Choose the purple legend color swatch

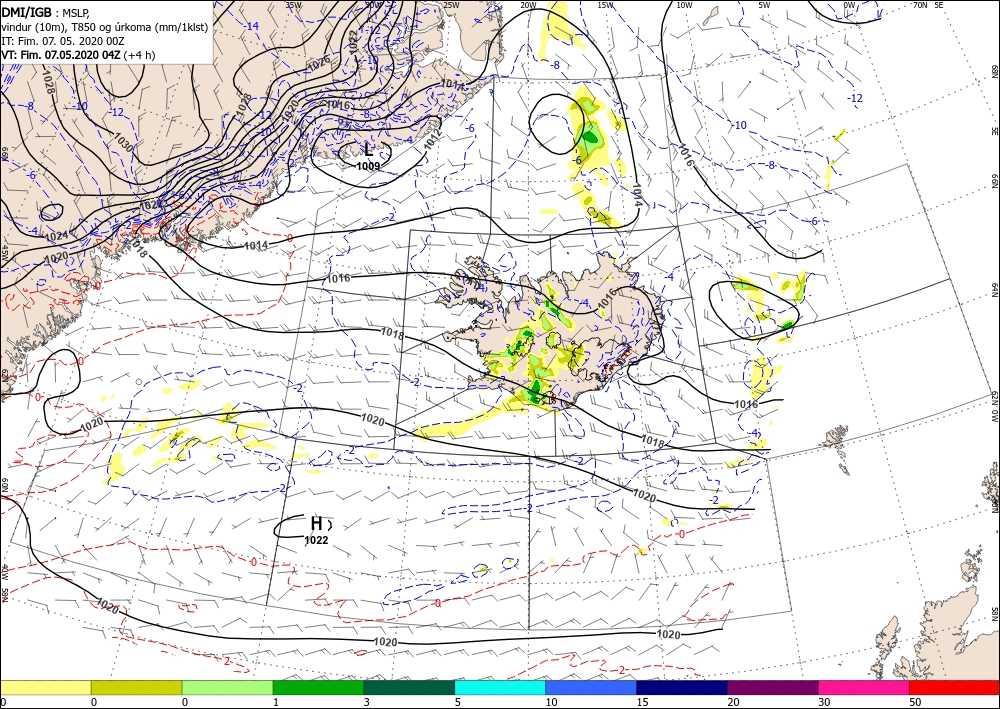773,687
